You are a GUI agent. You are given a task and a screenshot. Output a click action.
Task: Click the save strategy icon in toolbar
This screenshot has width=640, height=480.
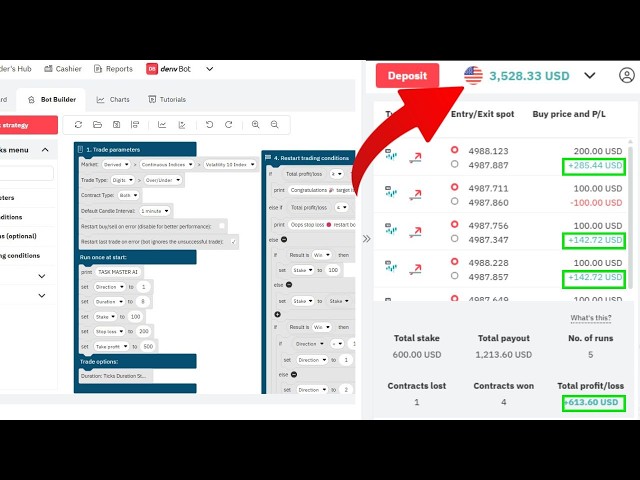116,124
